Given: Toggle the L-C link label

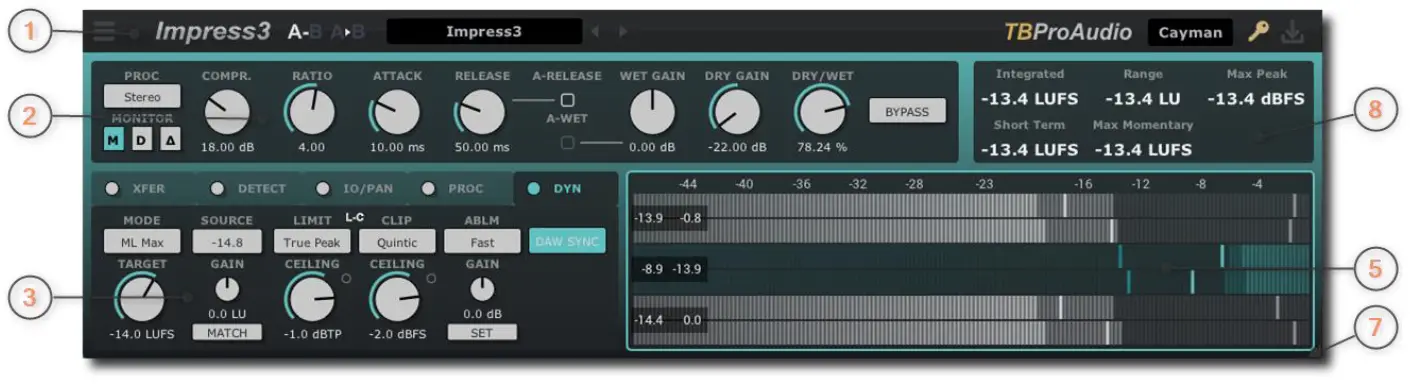Looking at the screenshot, I should pyautogui.click(x=354, y=216).
